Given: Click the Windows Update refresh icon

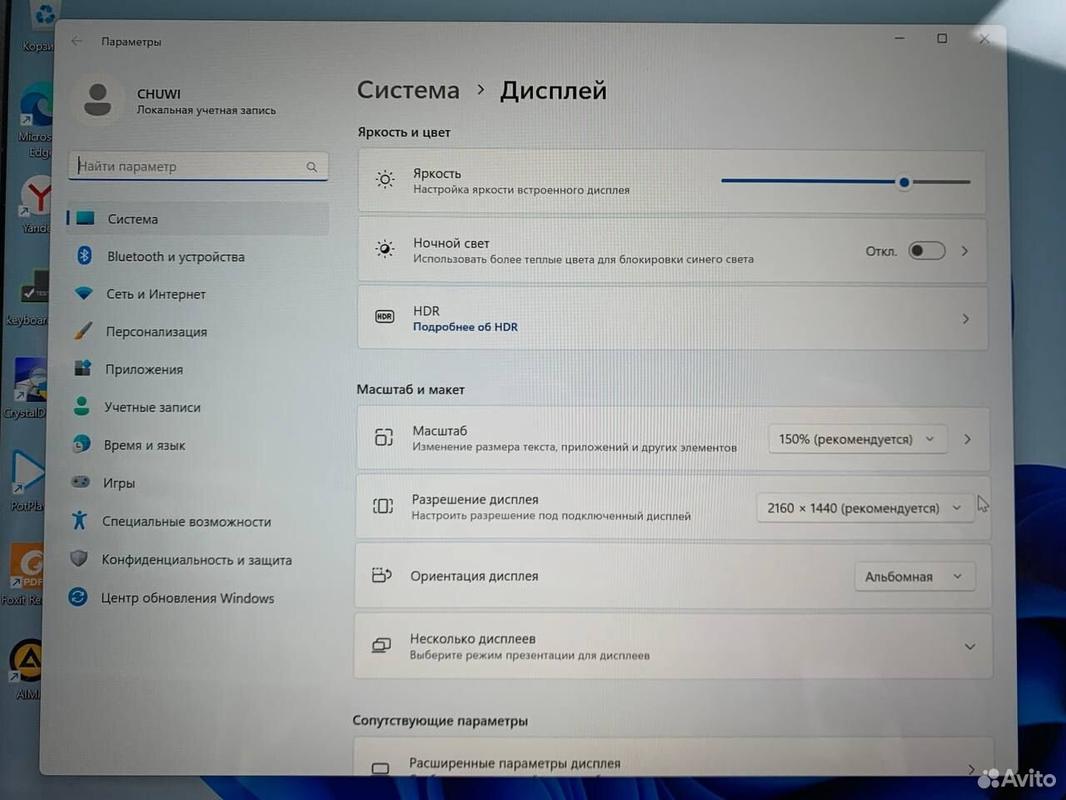Looking at the screenshot, I should pyautogui.click(x=78, y=597).
